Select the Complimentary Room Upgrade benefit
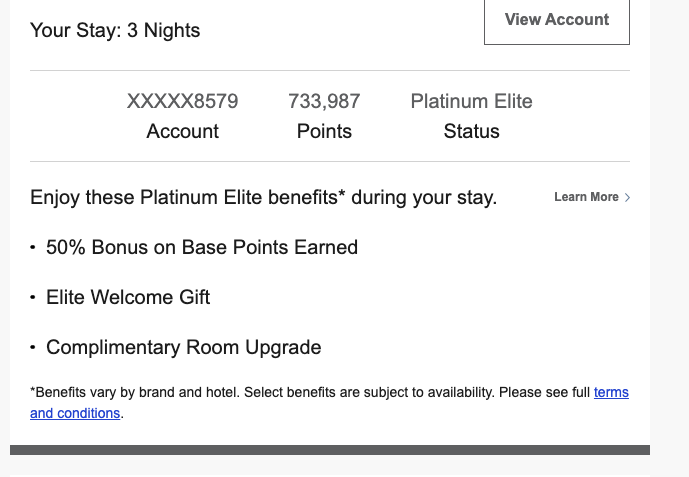The height and width of the screenshot is (477, 689). click(183, 348)
